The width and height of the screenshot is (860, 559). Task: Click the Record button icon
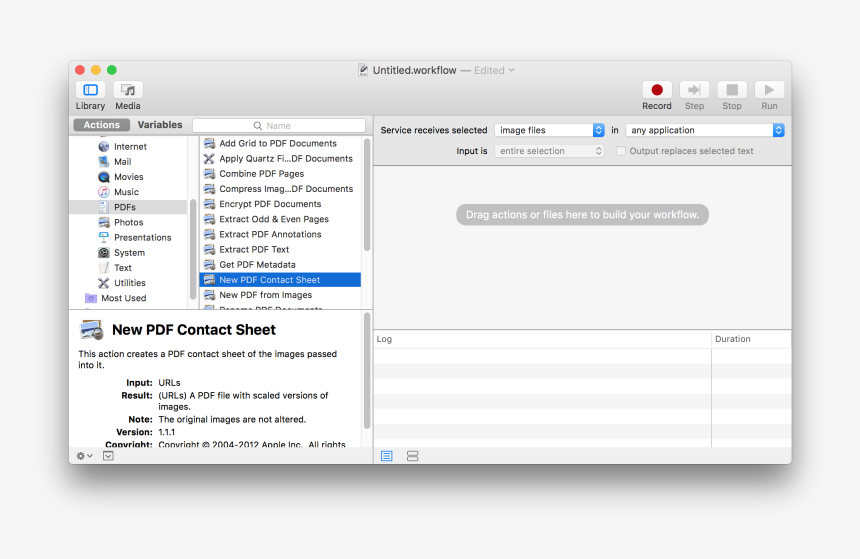click(657, 90)
